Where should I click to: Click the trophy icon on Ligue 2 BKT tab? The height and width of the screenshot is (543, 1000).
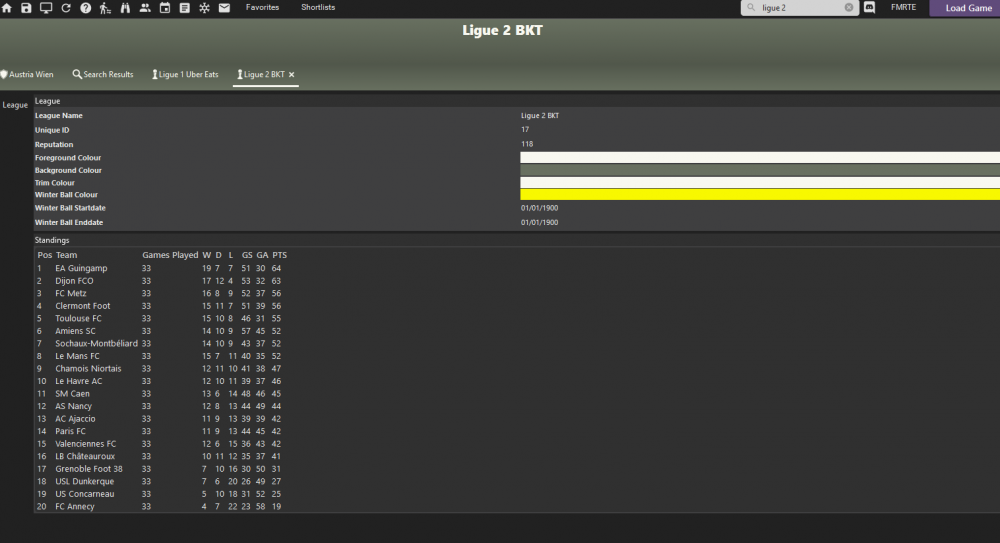coord(240,75)
